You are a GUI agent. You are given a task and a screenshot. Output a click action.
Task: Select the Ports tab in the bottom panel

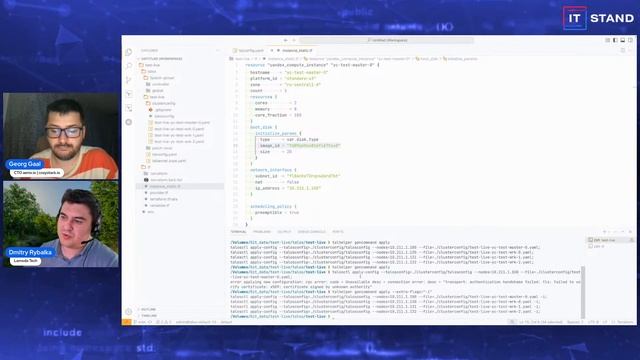338,232
